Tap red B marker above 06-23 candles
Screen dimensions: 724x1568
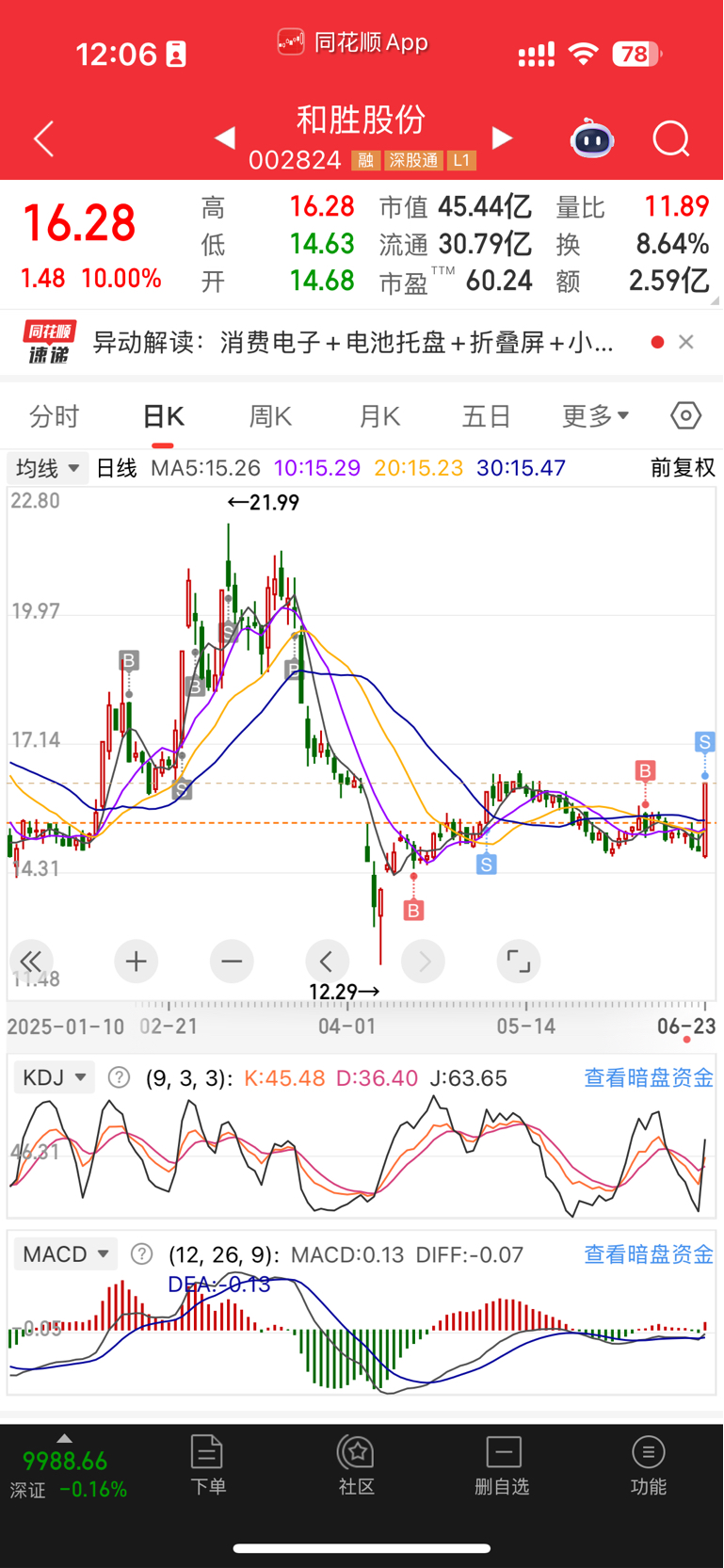[645, 771]
